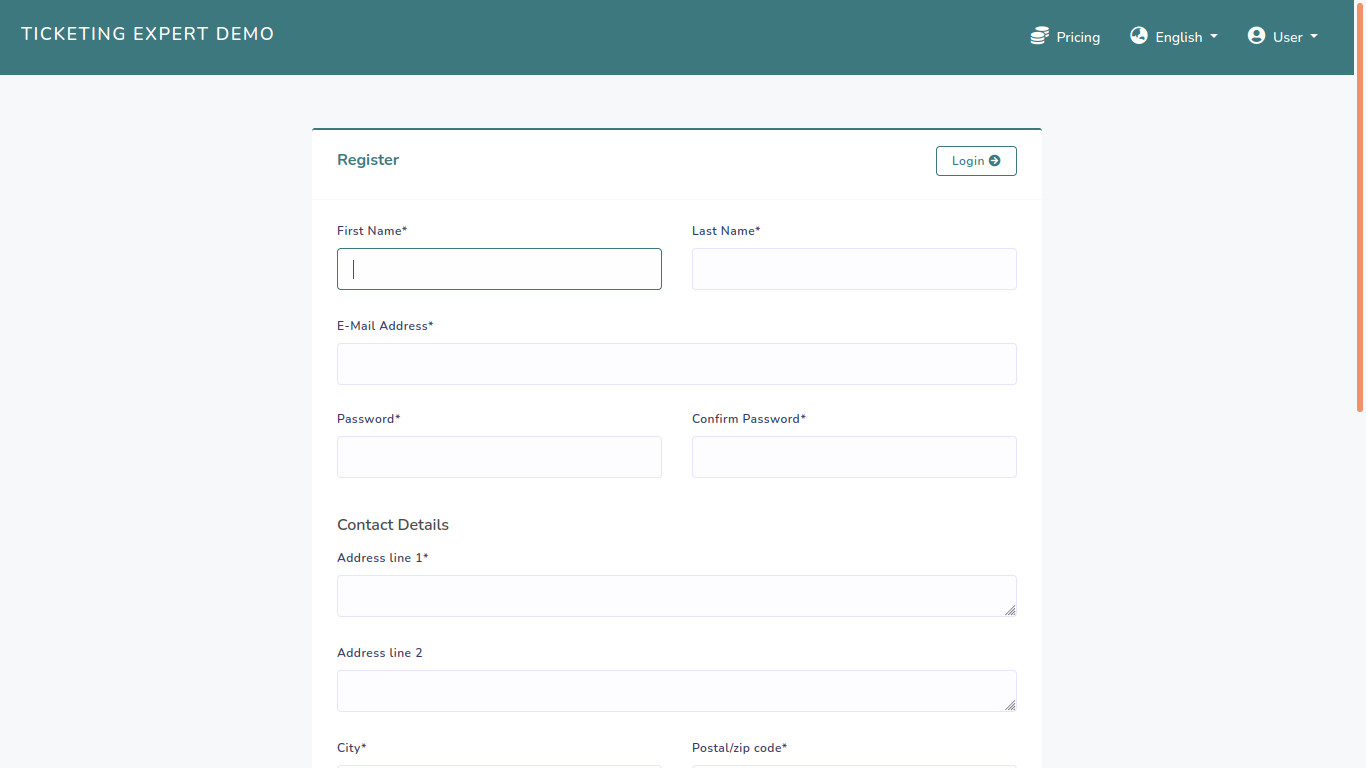This screenshot has height=768, width=1366.
Task: Switch to the Login page
Action: (976, 160)
